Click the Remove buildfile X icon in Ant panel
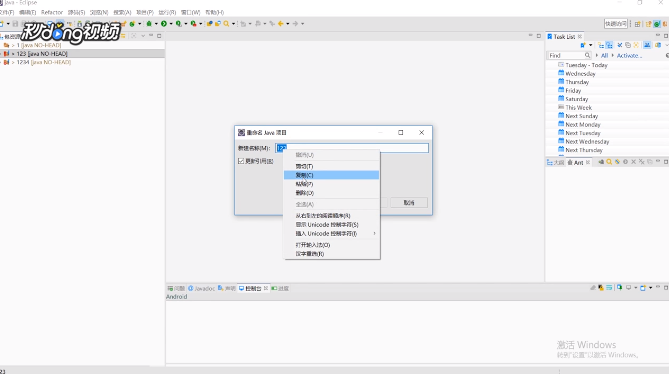 coord(634,162)
